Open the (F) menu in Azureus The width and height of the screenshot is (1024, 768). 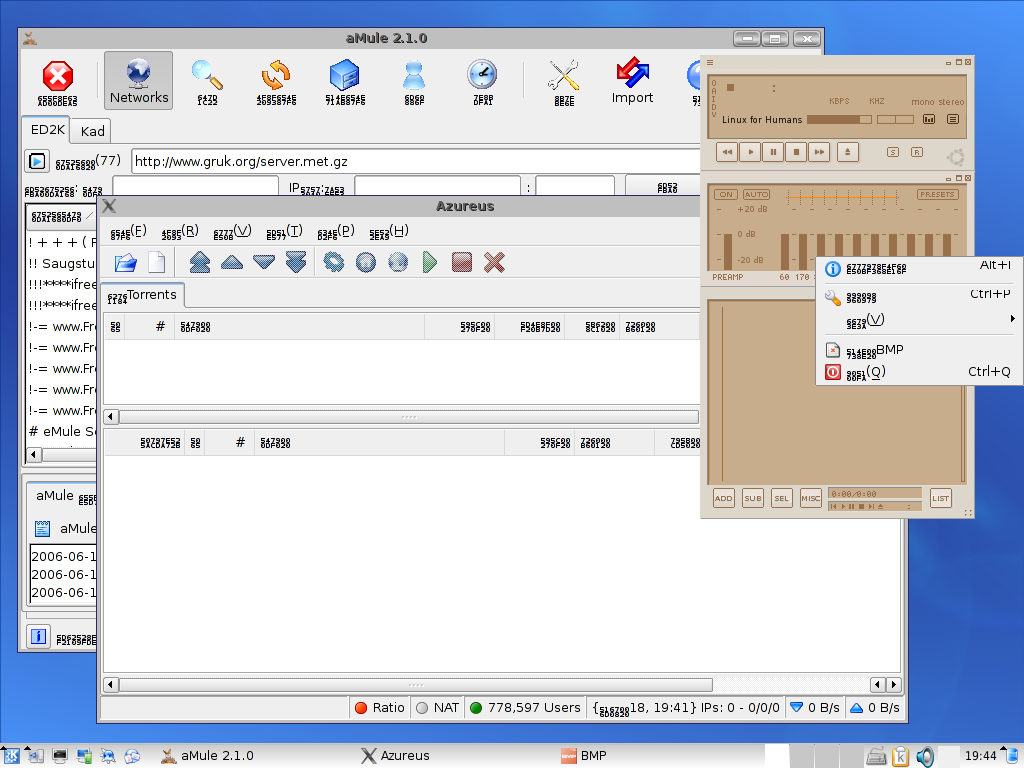(x=128, y=231)
